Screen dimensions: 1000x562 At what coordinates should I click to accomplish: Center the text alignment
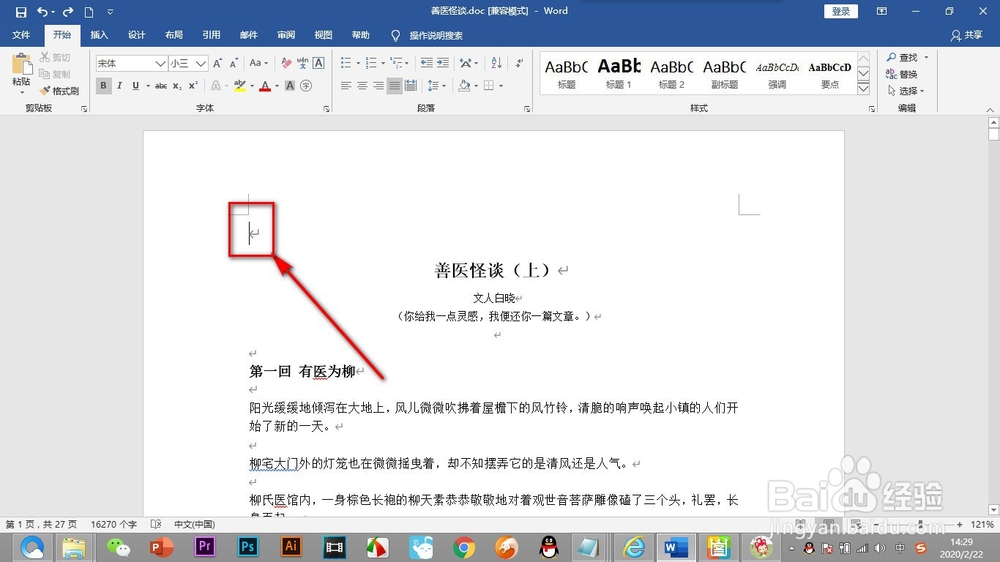click(x=362, y=85)
